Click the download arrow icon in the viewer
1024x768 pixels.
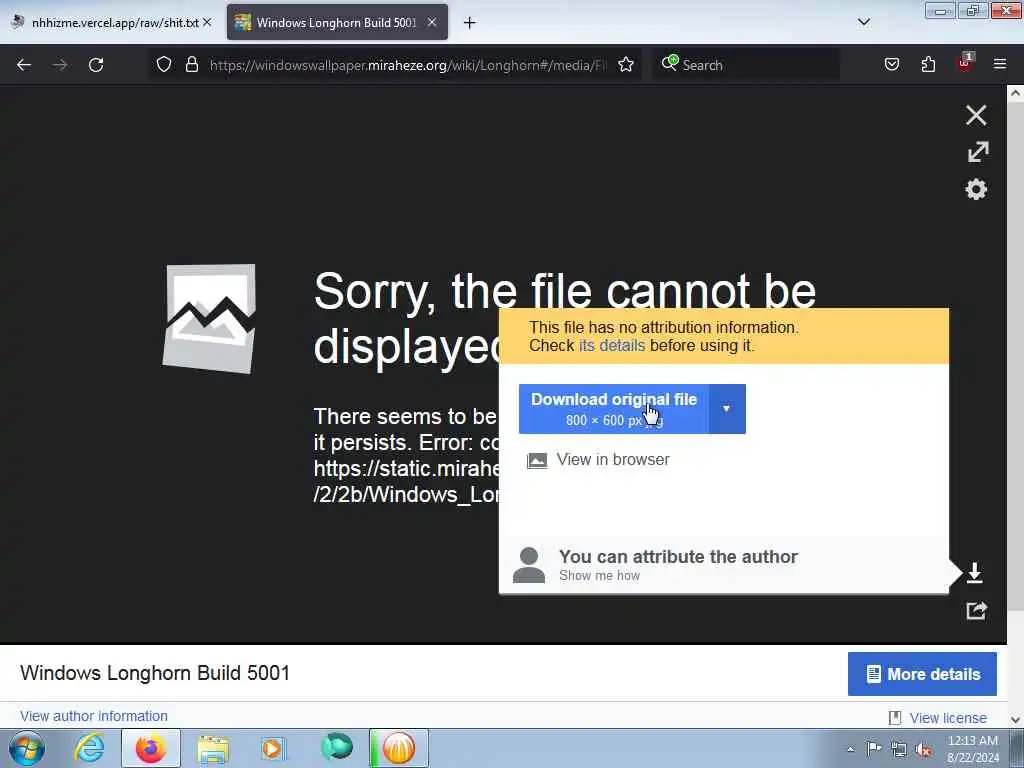[974, 573]
